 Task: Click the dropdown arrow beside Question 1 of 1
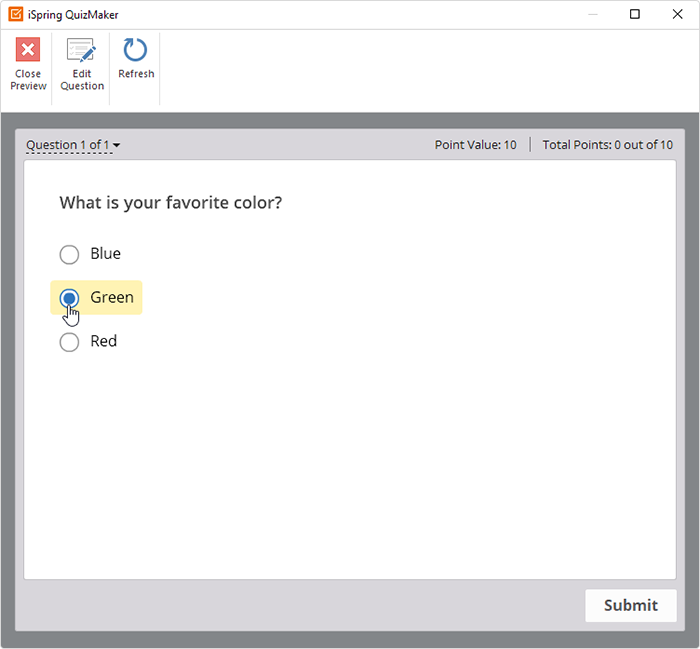[117, 145]
